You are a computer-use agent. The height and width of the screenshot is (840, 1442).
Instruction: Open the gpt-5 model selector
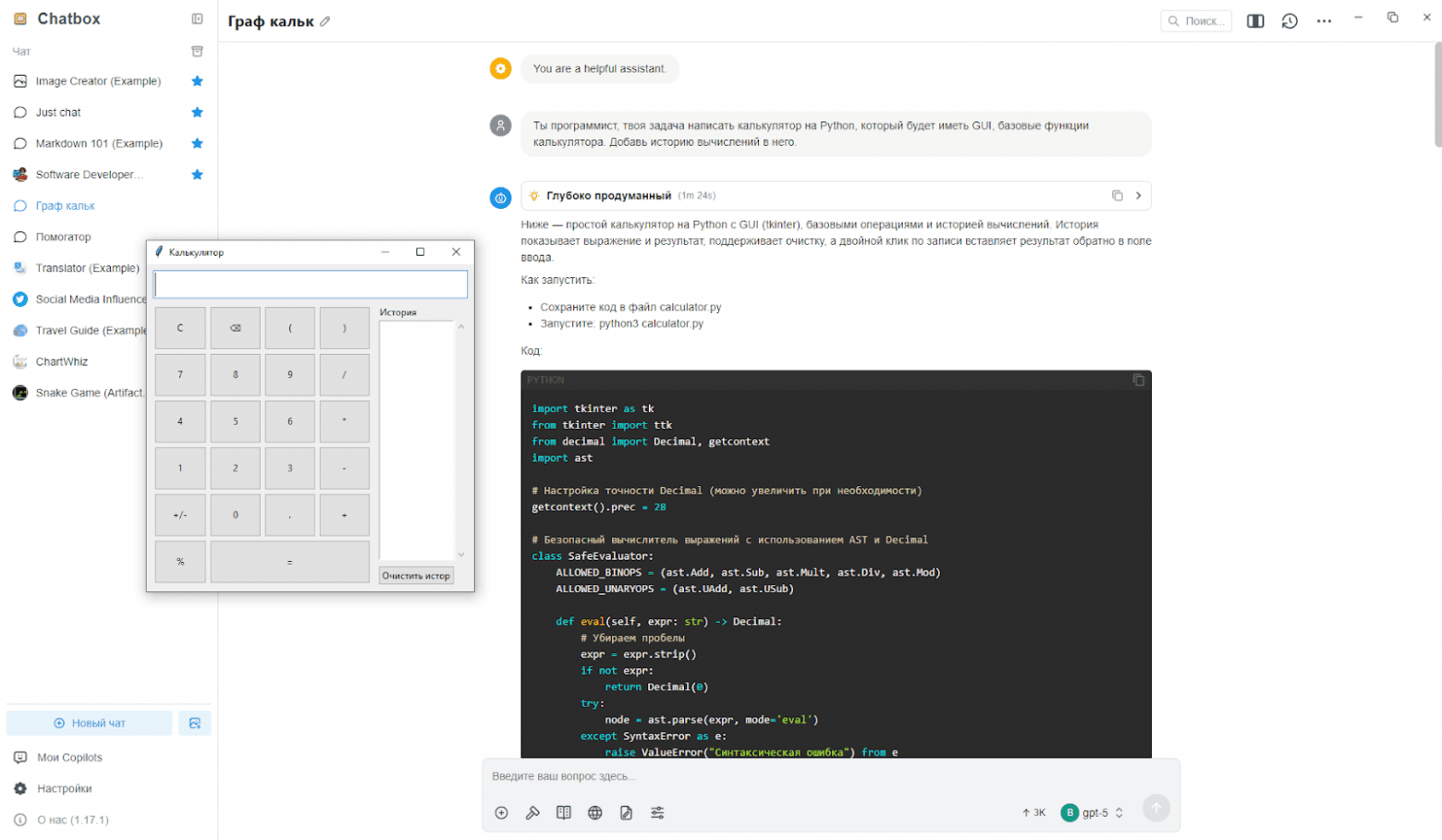tap(1094, 812)
